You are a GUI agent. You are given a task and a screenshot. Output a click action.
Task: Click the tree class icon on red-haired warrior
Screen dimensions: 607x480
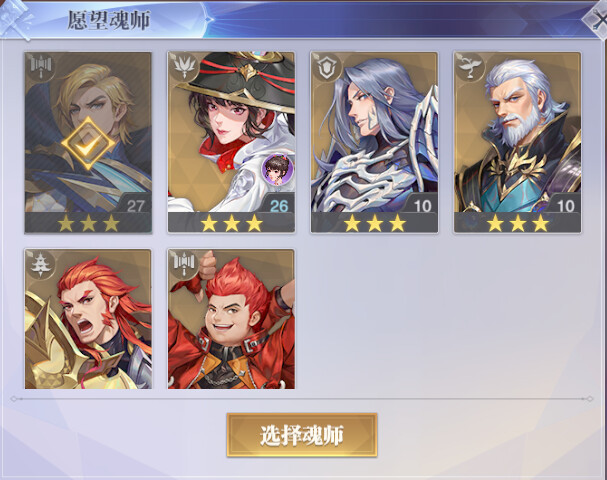(41, 265)
